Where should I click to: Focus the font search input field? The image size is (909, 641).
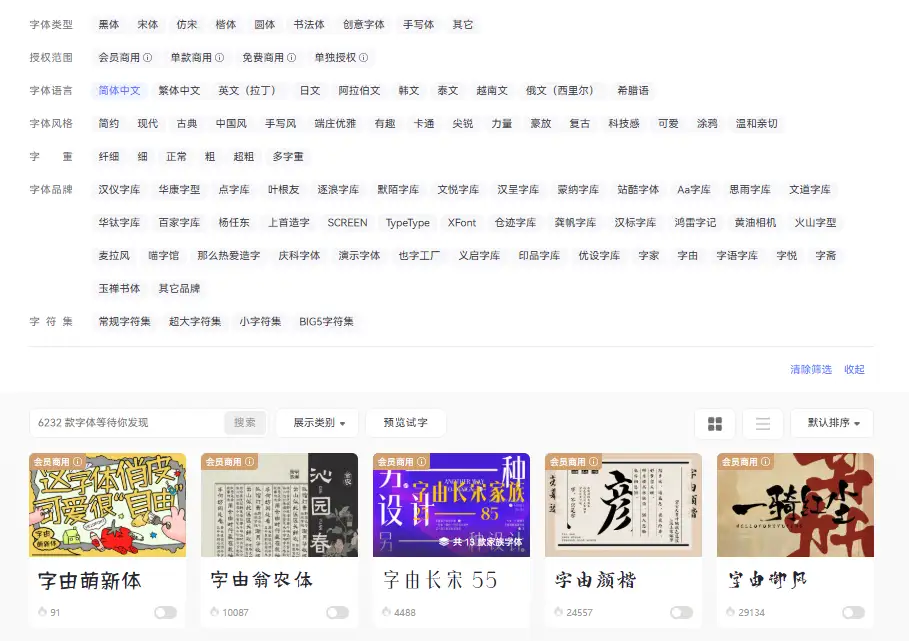[129, 423]
